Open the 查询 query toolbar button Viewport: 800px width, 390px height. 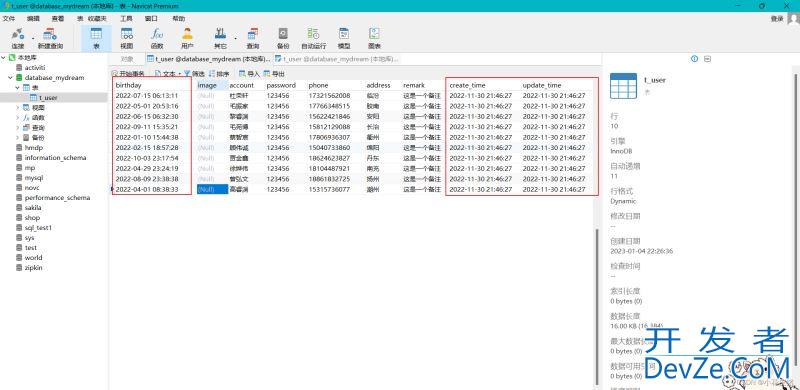tap(253, 38)
